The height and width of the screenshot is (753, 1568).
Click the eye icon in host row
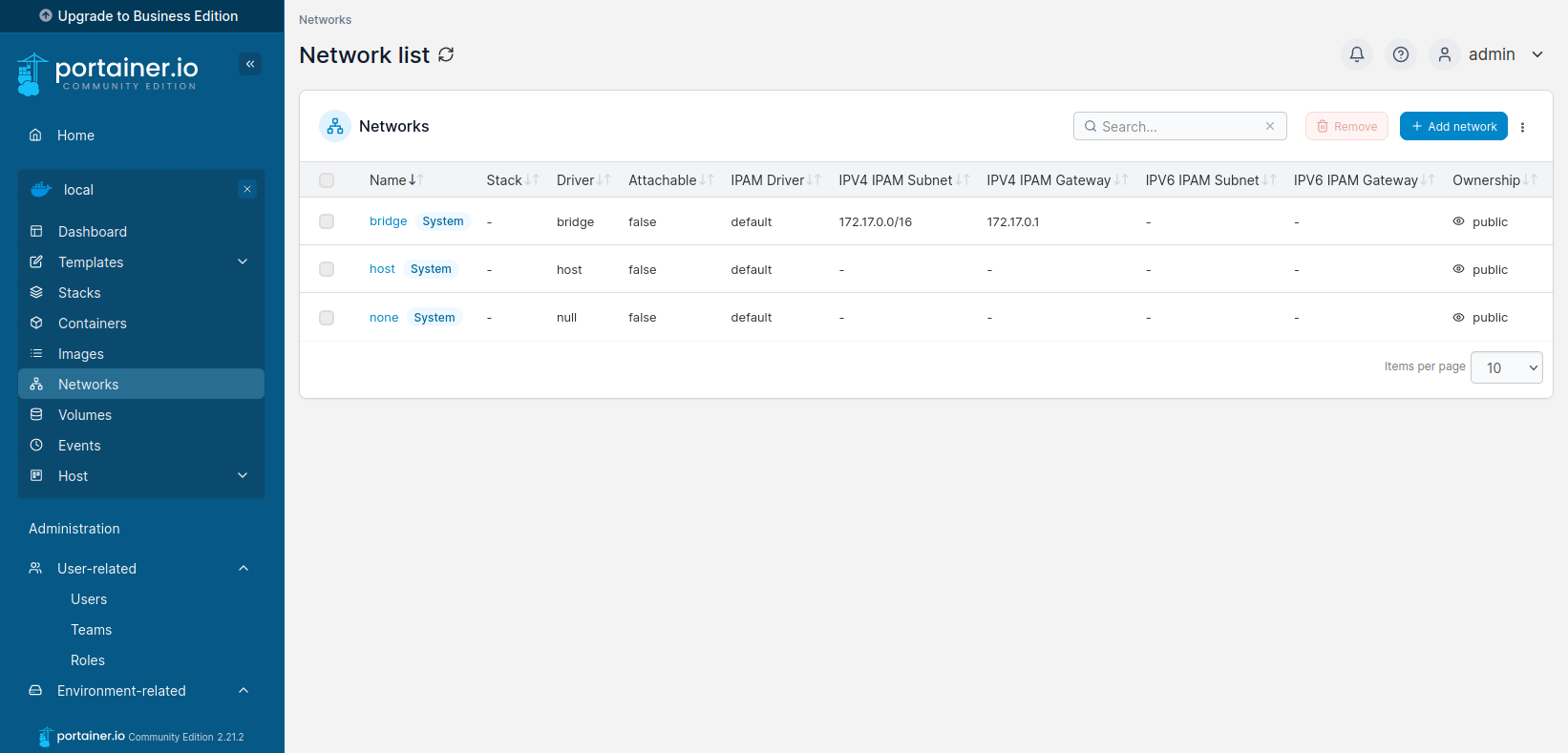[1458, 269]
